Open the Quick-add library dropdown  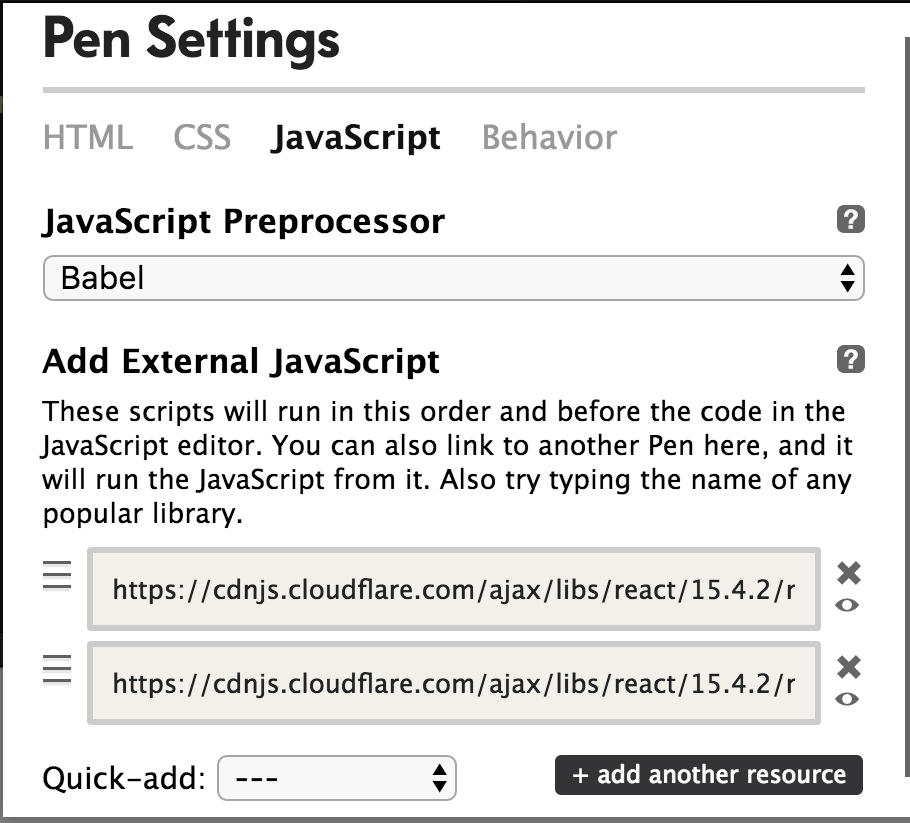[336, 777]
